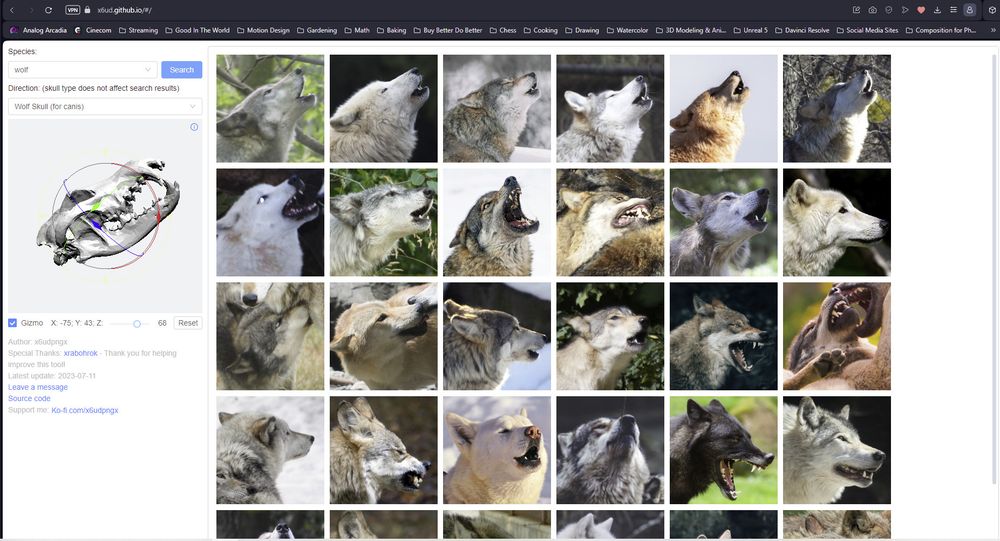
Task: Open the Social Media Sites bookmarks folder
Action: [x=867, y=30]
